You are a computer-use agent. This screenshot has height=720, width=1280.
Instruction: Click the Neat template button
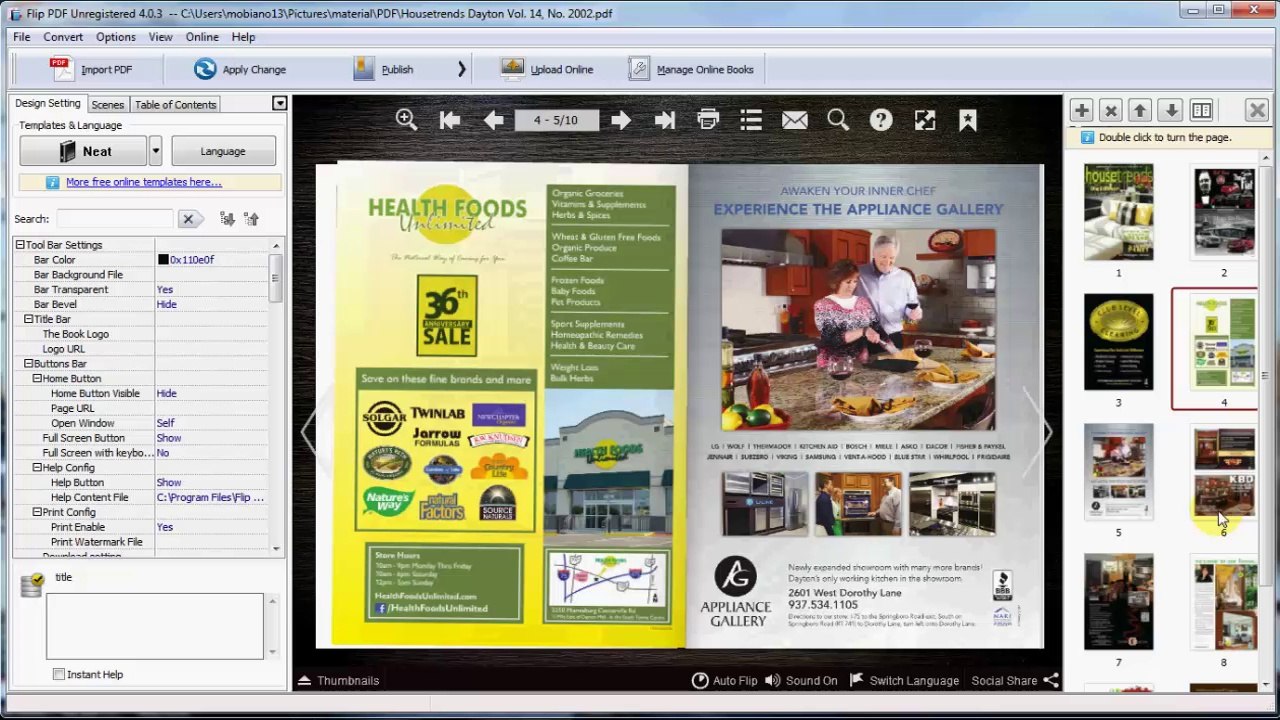83,151
